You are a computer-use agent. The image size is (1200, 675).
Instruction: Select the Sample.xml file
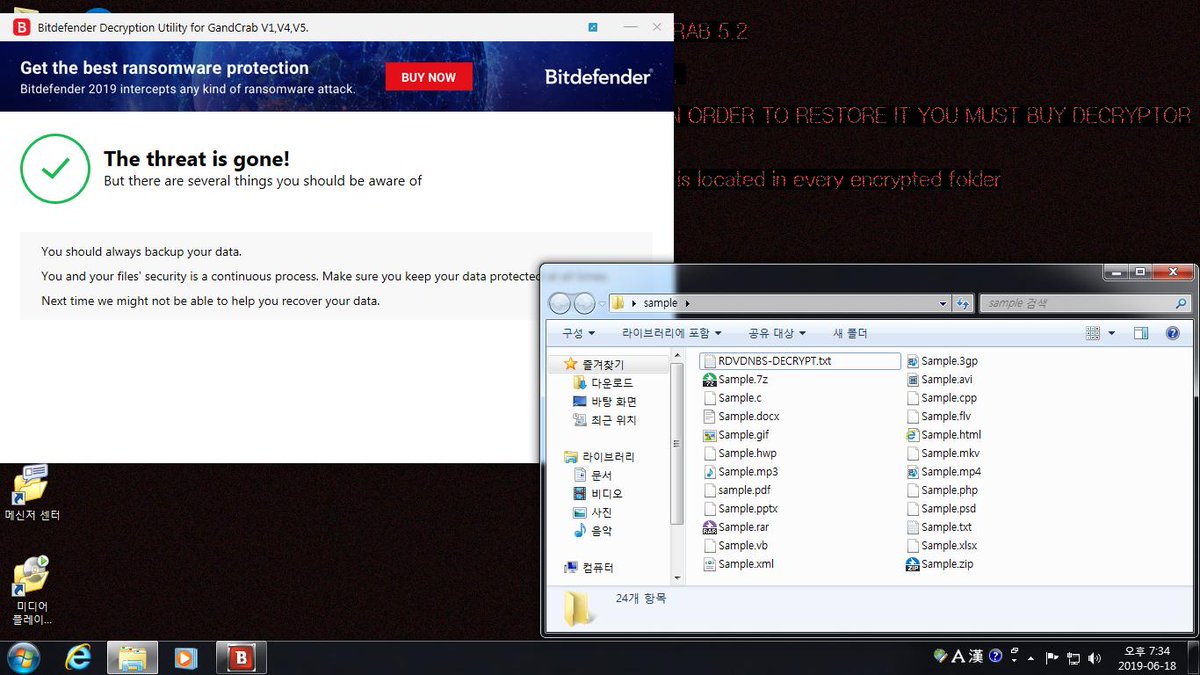[738, 564]
